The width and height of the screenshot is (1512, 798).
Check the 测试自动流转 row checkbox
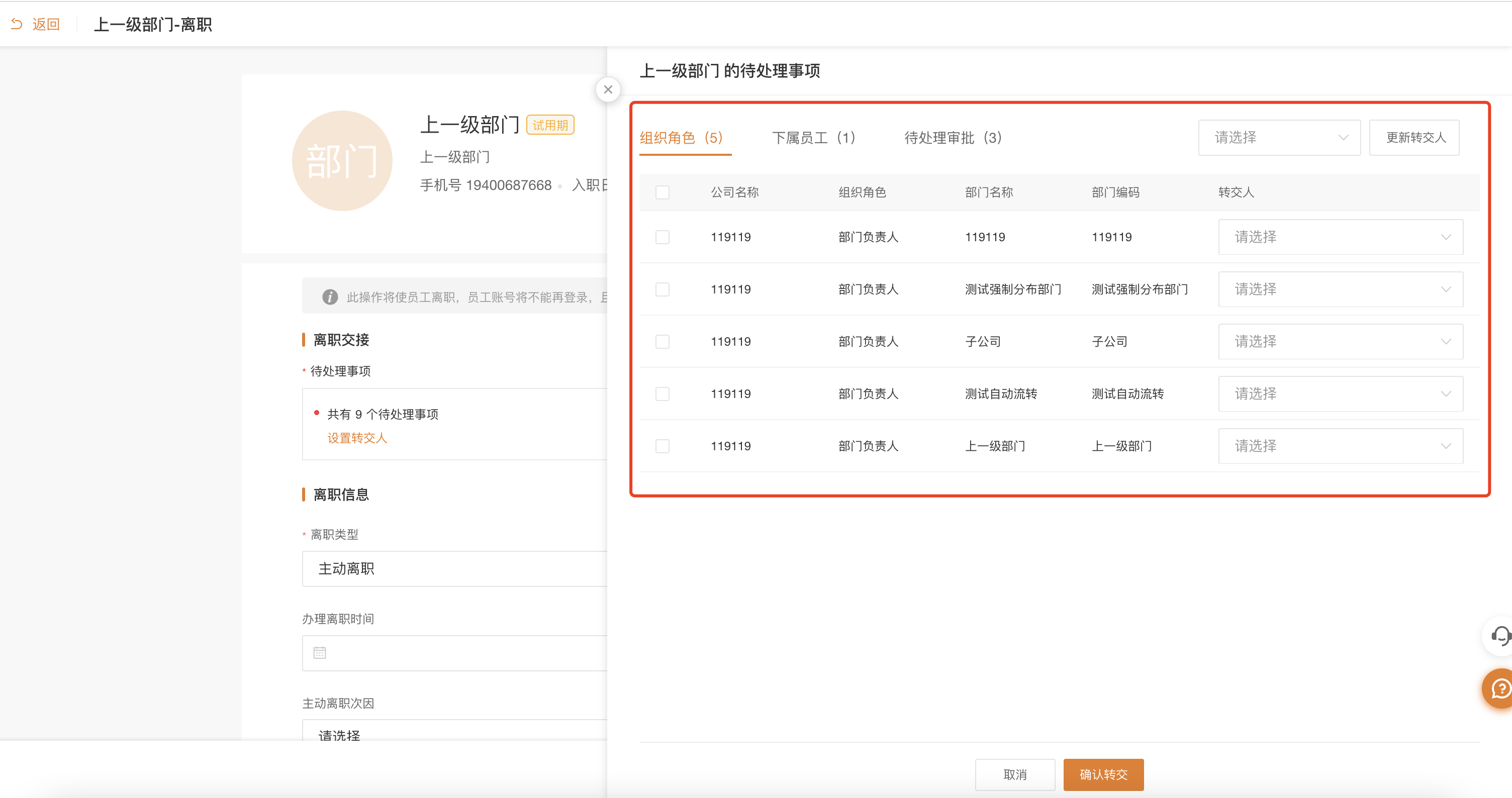[x=662, y=393]
